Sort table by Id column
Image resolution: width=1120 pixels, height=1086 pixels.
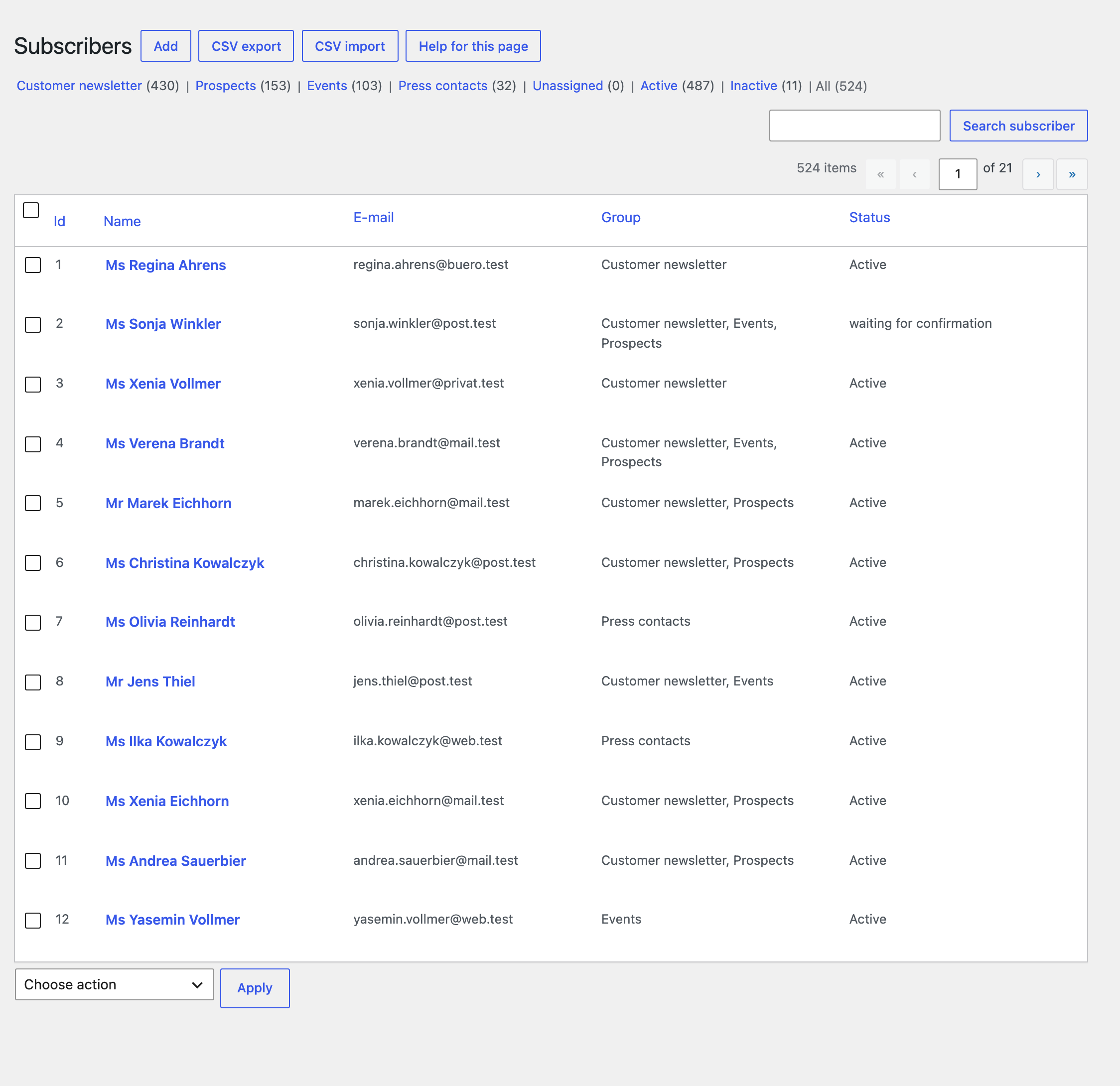[59, 222]
